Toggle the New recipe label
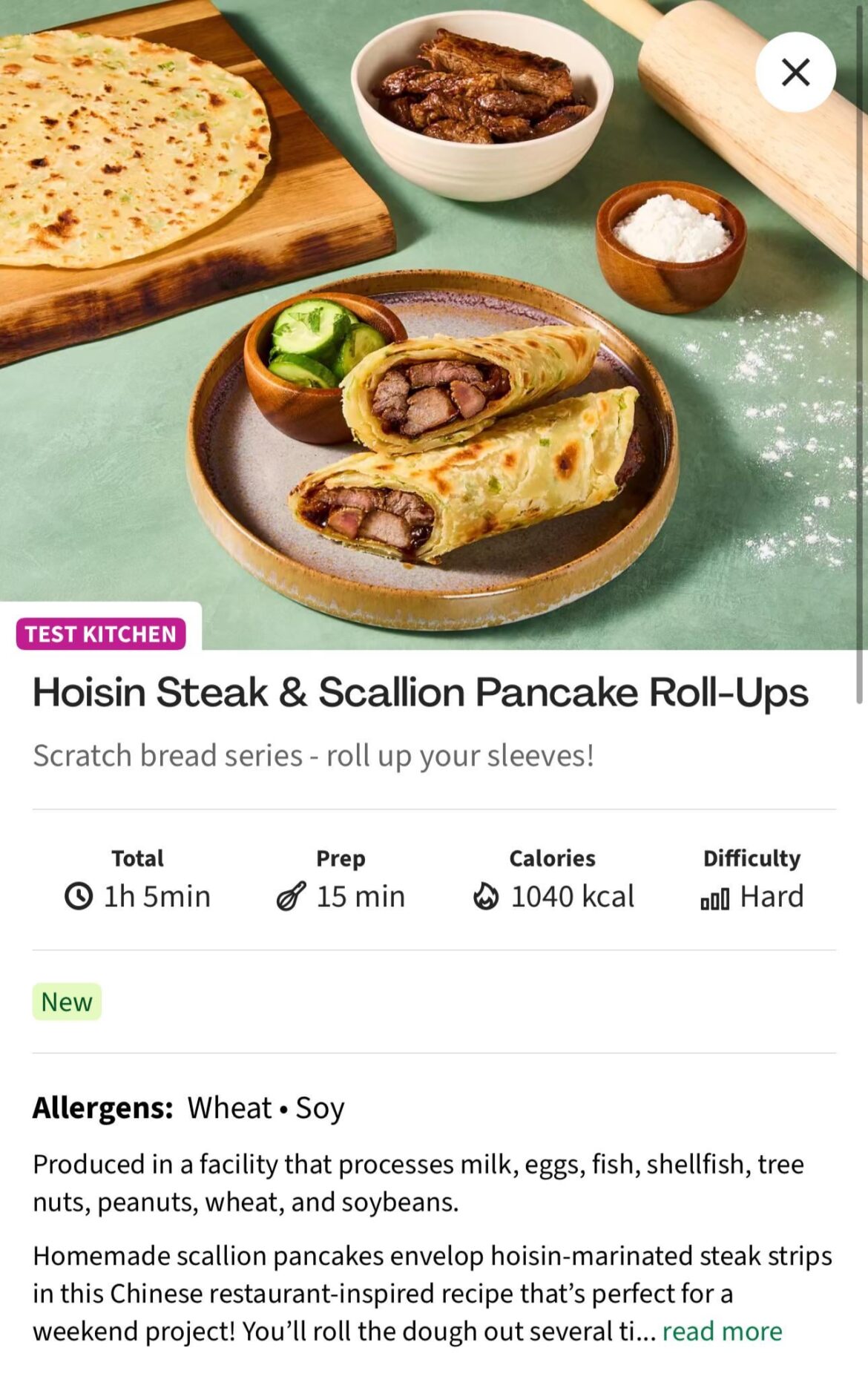The width and height of the screenshot is (868, 1382). pos(65,1001)
